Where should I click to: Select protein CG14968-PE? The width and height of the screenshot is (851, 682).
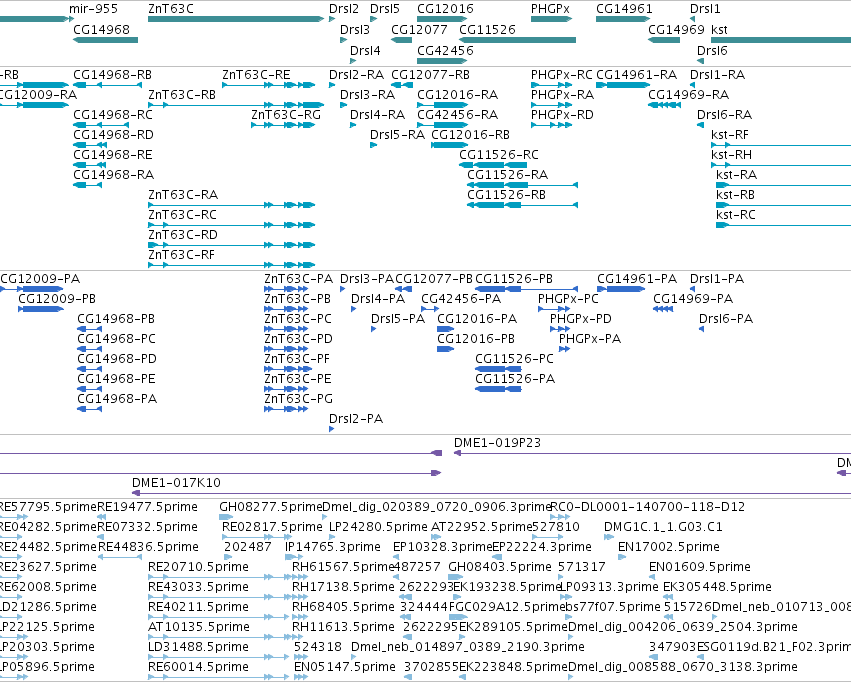tap(116, 378)
